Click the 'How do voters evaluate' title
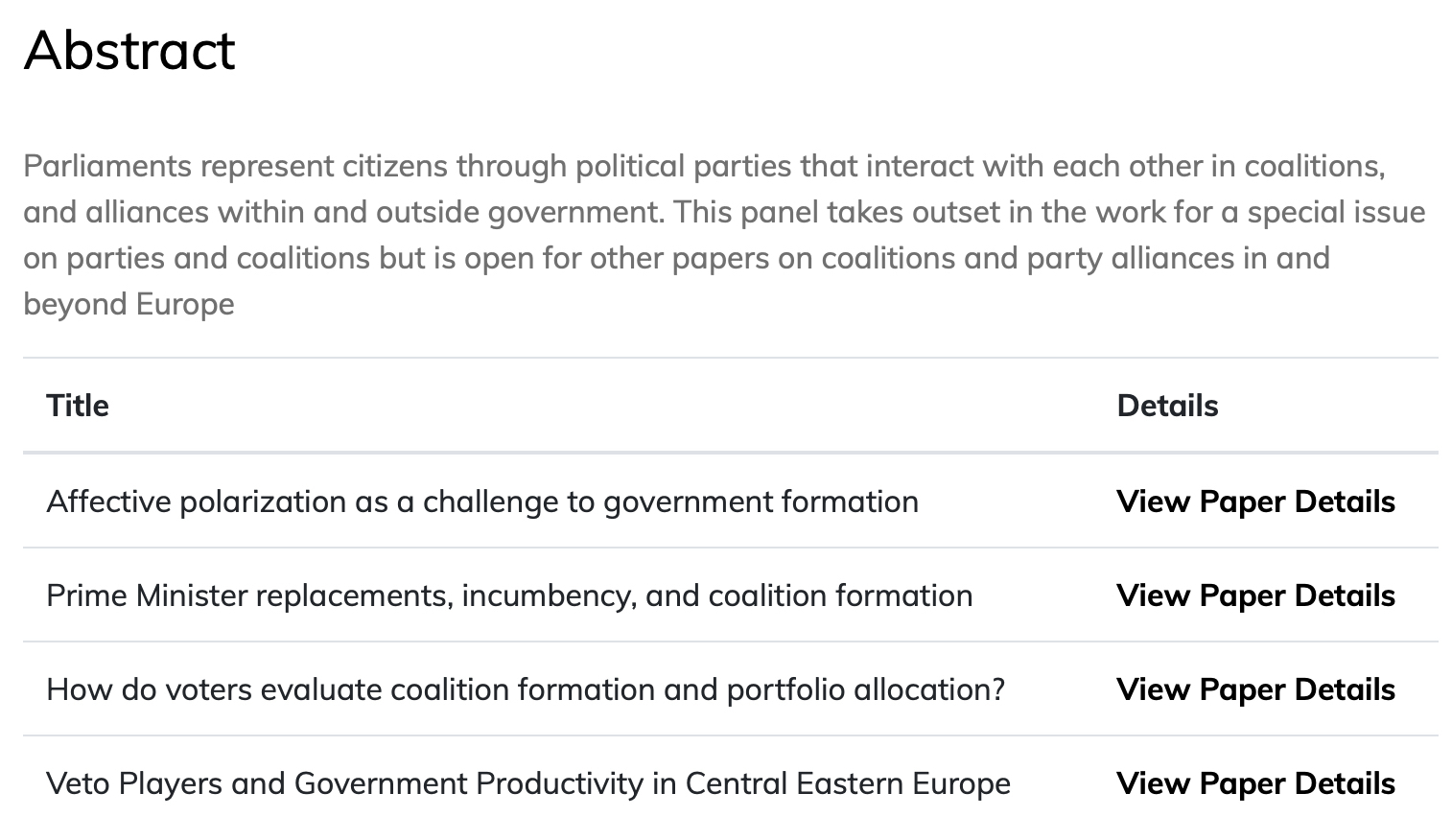The image size is (1452, 840). pyautogui.click(x=525, y=689)
